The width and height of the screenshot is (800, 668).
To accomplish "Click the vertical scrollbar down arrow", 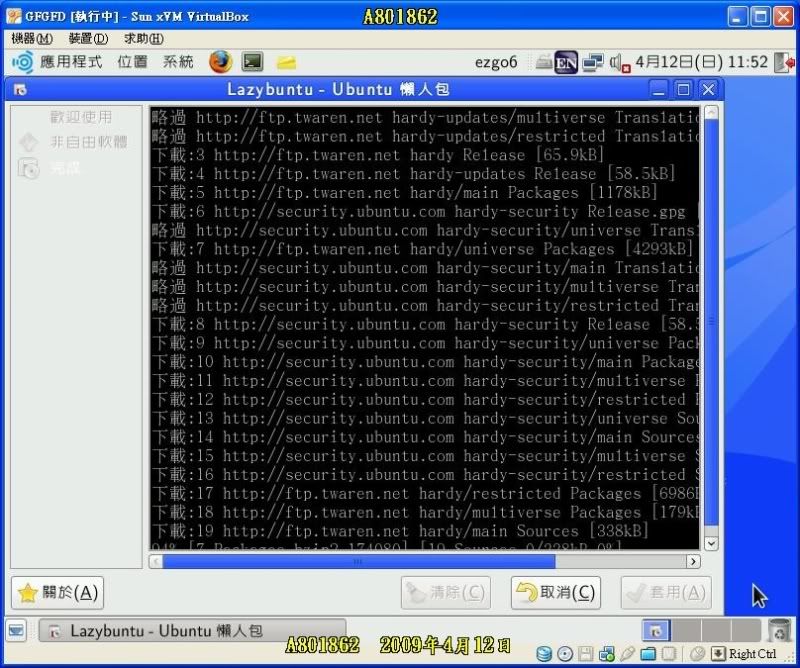I will (x=711, y=543).
